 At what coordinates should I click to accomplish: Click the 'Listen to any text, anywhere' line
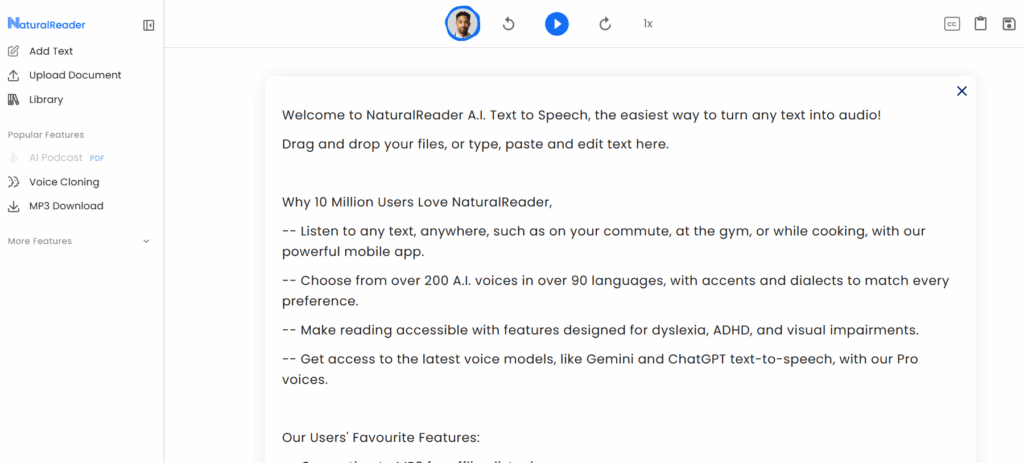pos(604,241)
